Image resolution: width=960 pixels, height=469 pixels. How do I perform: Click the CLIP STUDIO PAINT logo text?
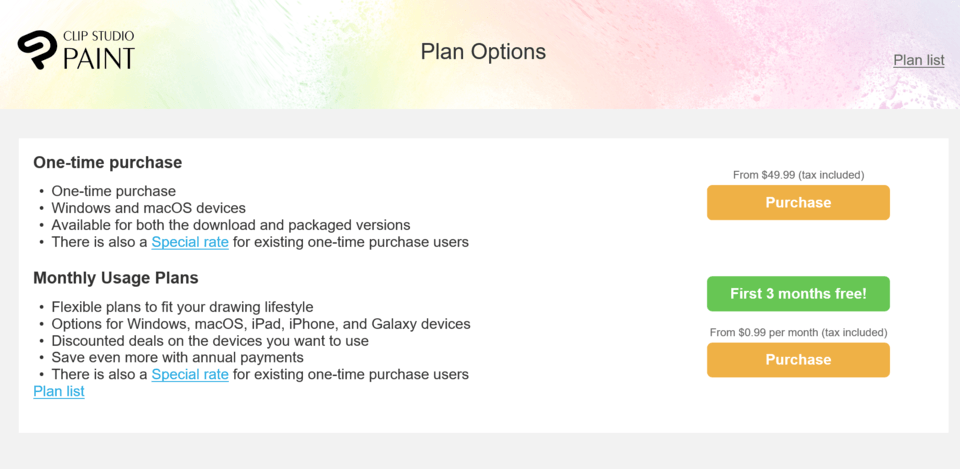click(99, 50)
